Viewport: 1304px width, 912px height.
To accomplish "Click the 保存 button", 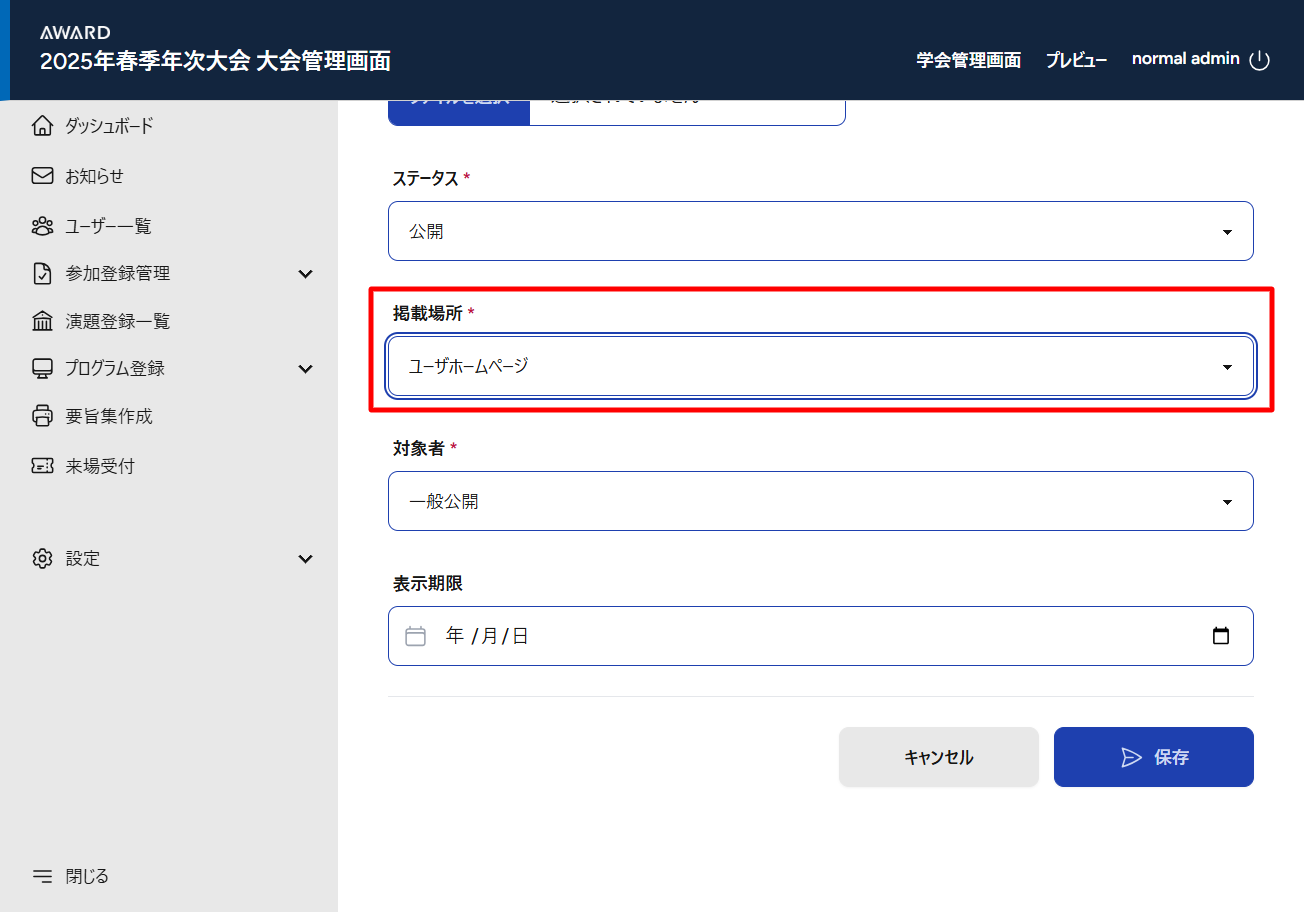I will [x=1153, y=757].
